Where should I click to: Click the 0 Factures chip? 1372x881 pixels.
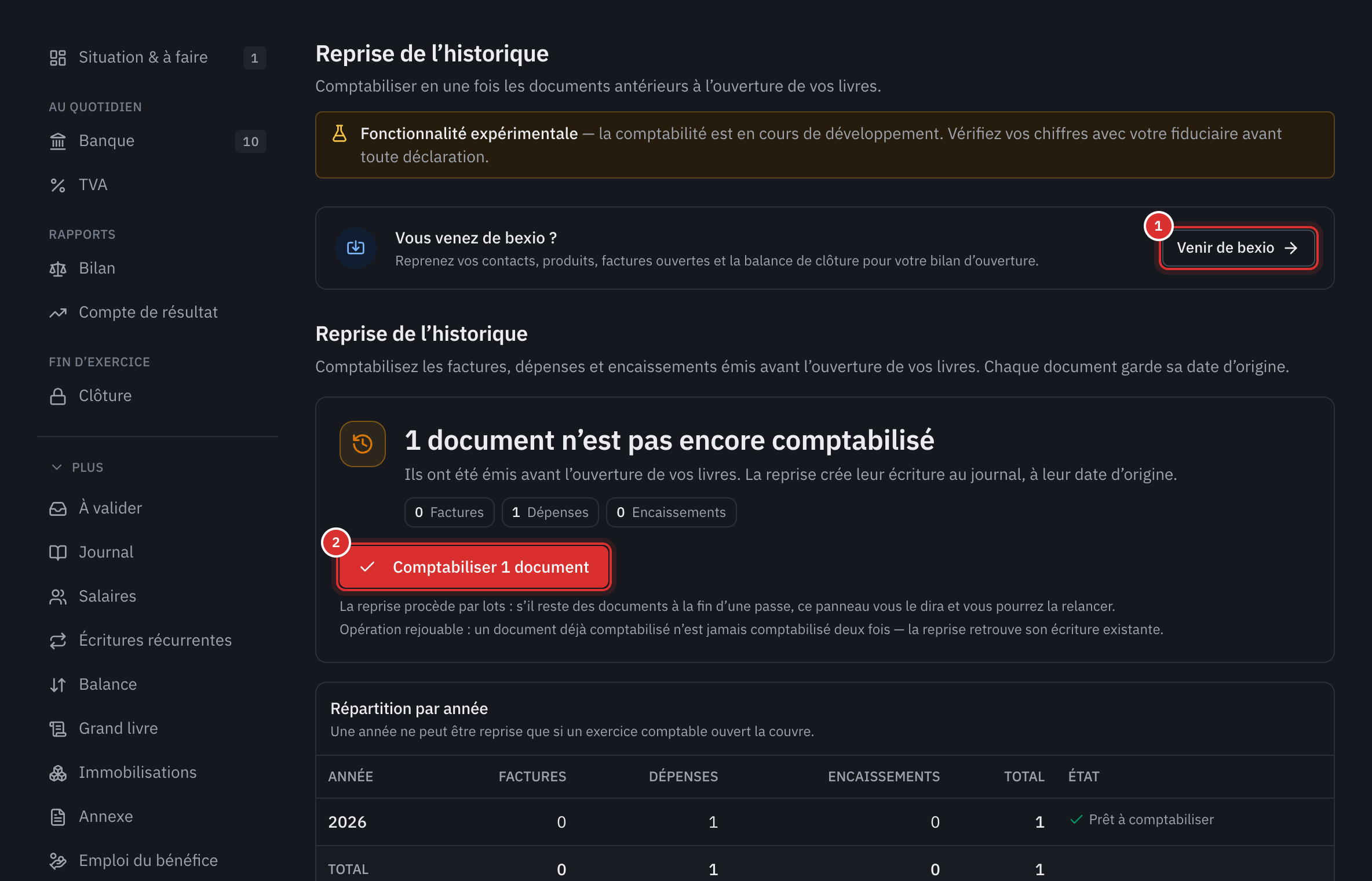[450, 512]
